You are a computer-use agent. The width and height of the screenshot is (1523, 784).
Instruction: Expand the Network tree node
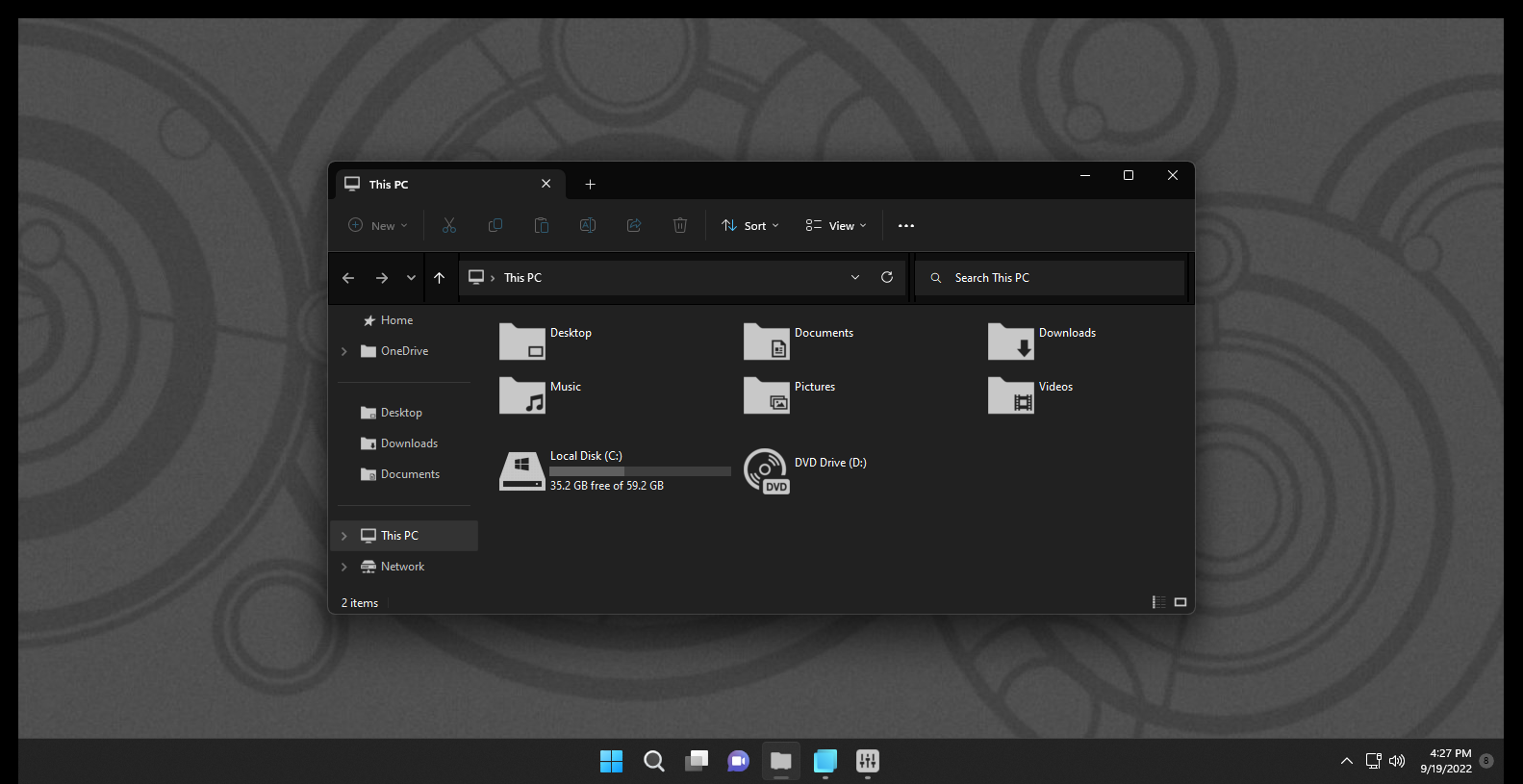click(344, 567)
